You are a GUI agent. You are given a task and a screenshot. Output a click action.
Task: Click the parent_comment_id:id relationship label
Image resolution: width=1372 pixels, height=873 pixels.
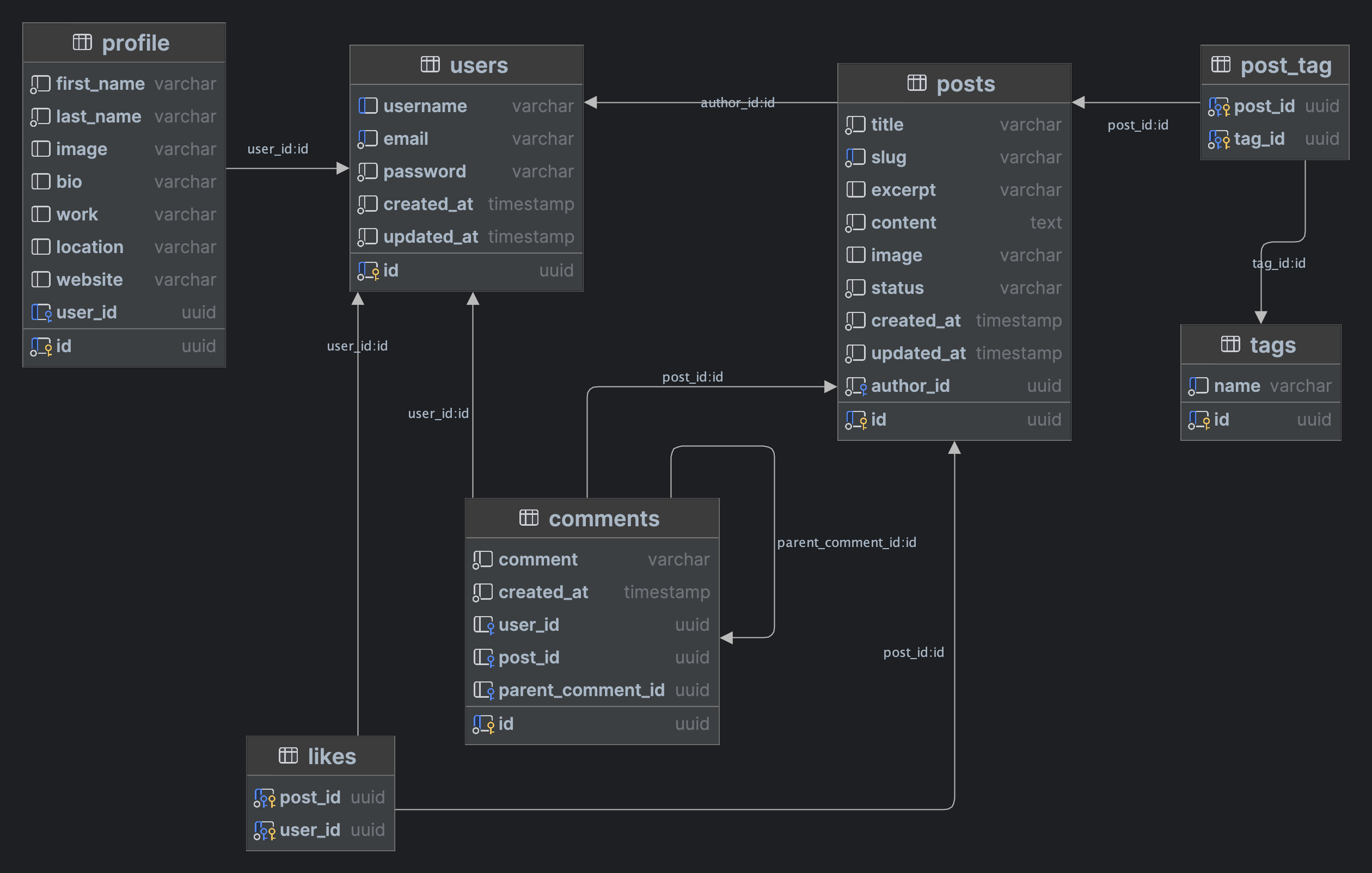point(846,542)
